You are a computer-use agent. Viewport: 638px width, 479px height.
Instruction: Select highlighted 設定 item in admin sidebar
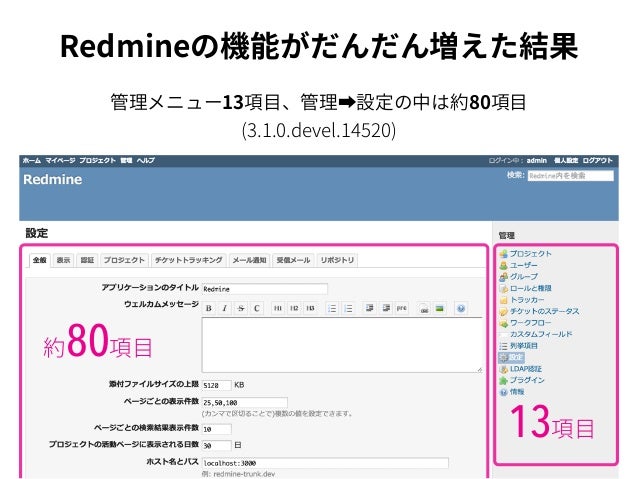512,357
